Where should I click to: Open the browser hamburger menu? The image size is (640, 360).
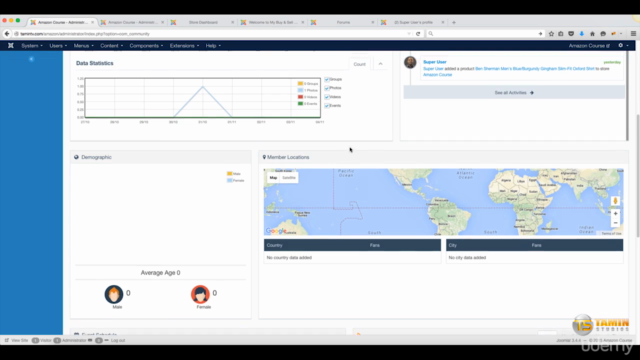pos(633,34)
